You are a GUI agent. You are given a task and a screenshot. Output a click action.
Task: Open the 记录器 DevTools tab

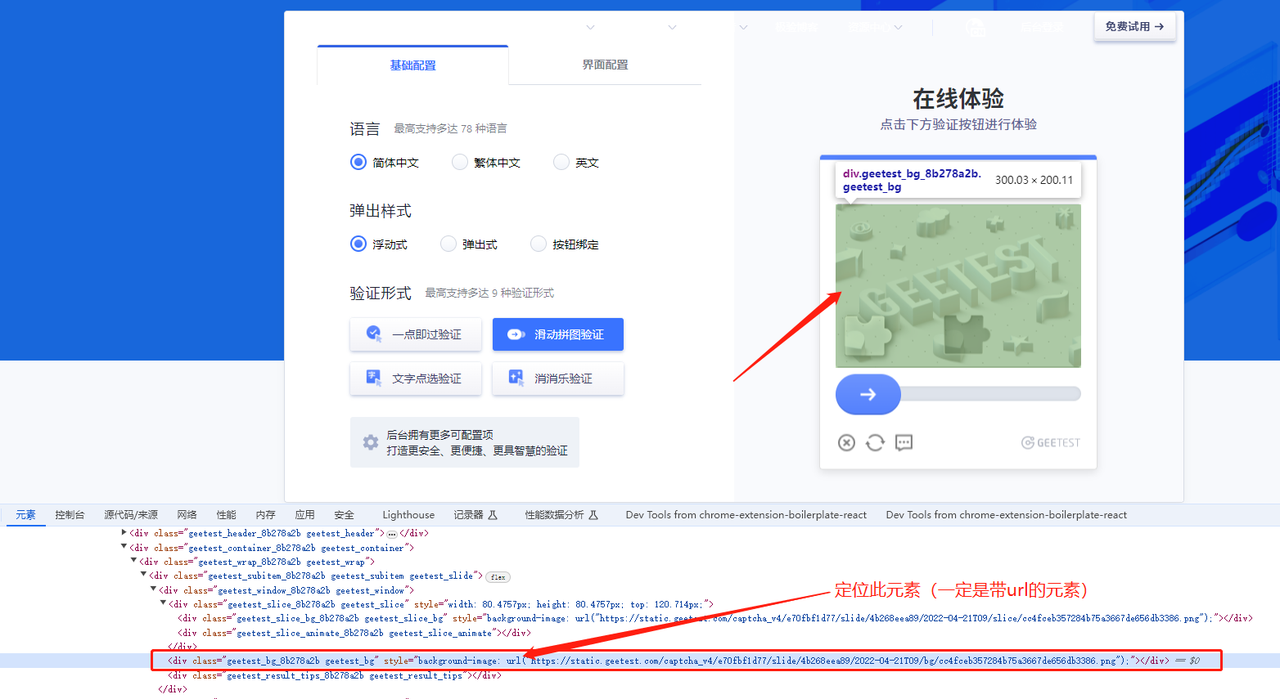[x=475, y=515]
